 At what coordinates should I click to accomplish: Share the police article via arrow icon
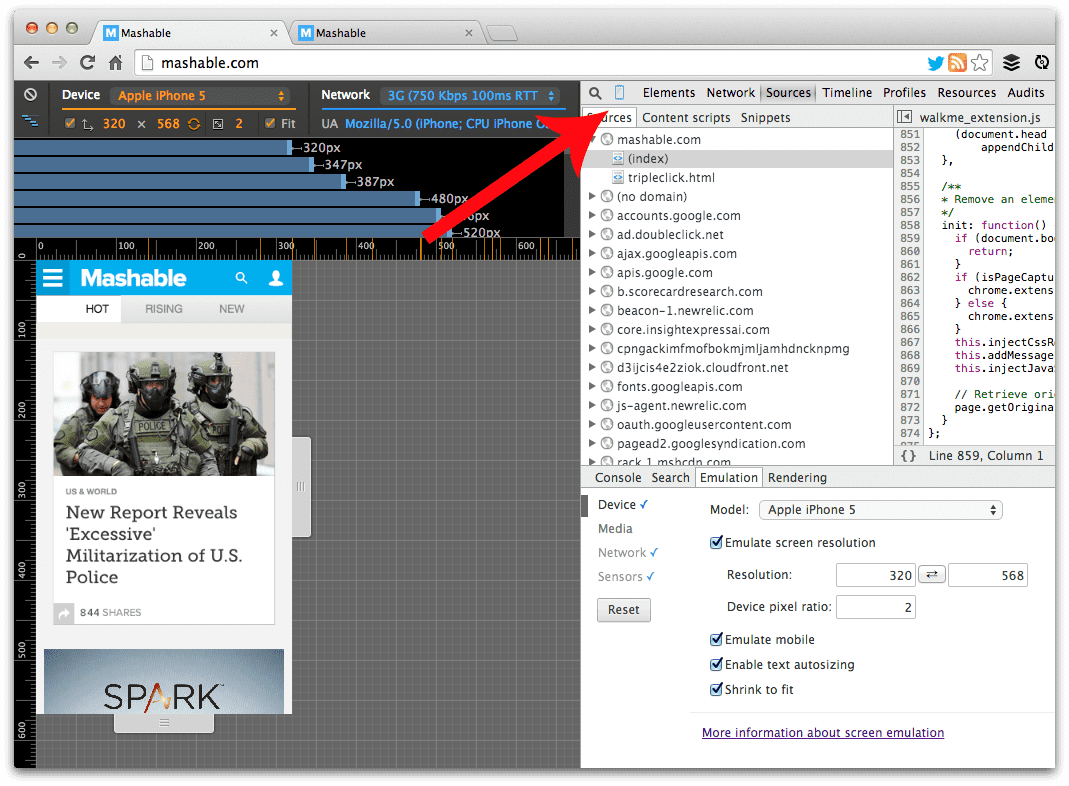coord(63,613)
